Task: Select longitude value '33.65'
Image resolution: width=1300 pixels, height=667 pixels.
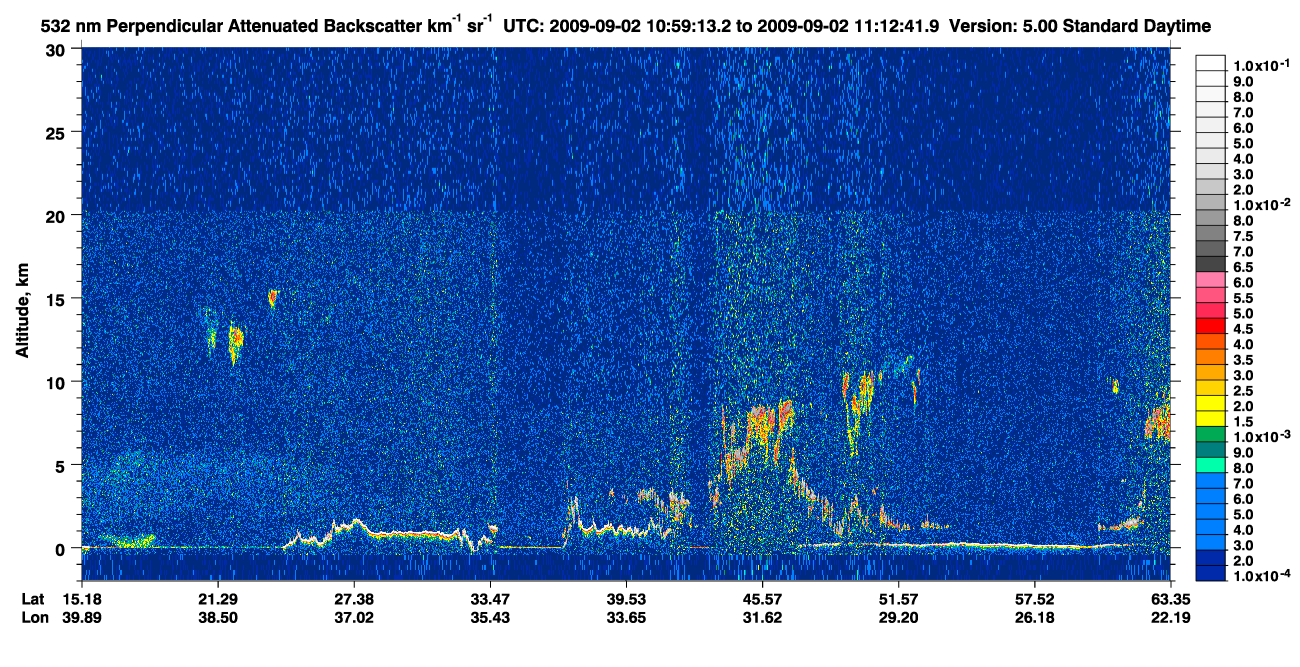Action: click(x=626, y=617)
